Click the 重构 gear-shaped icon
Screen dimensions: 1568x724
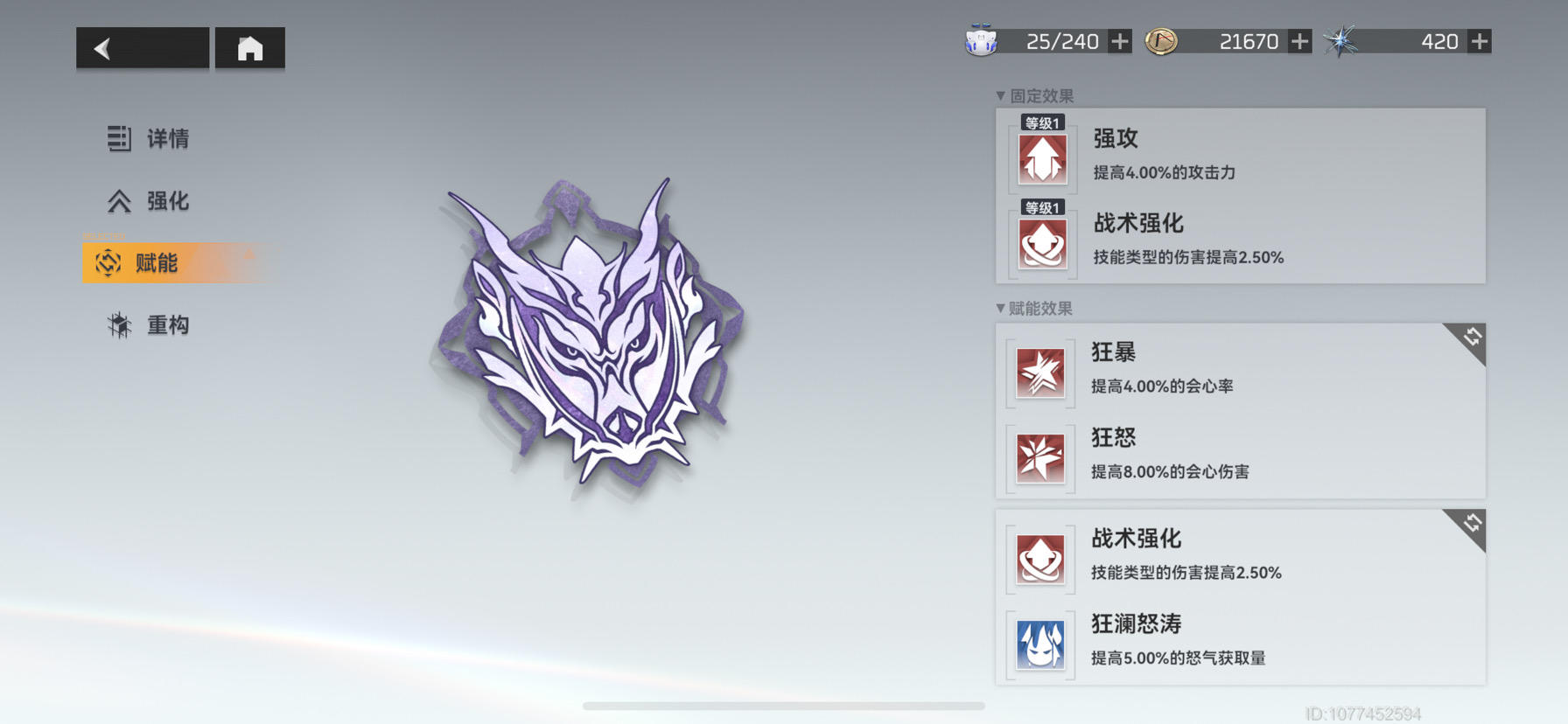119,325
